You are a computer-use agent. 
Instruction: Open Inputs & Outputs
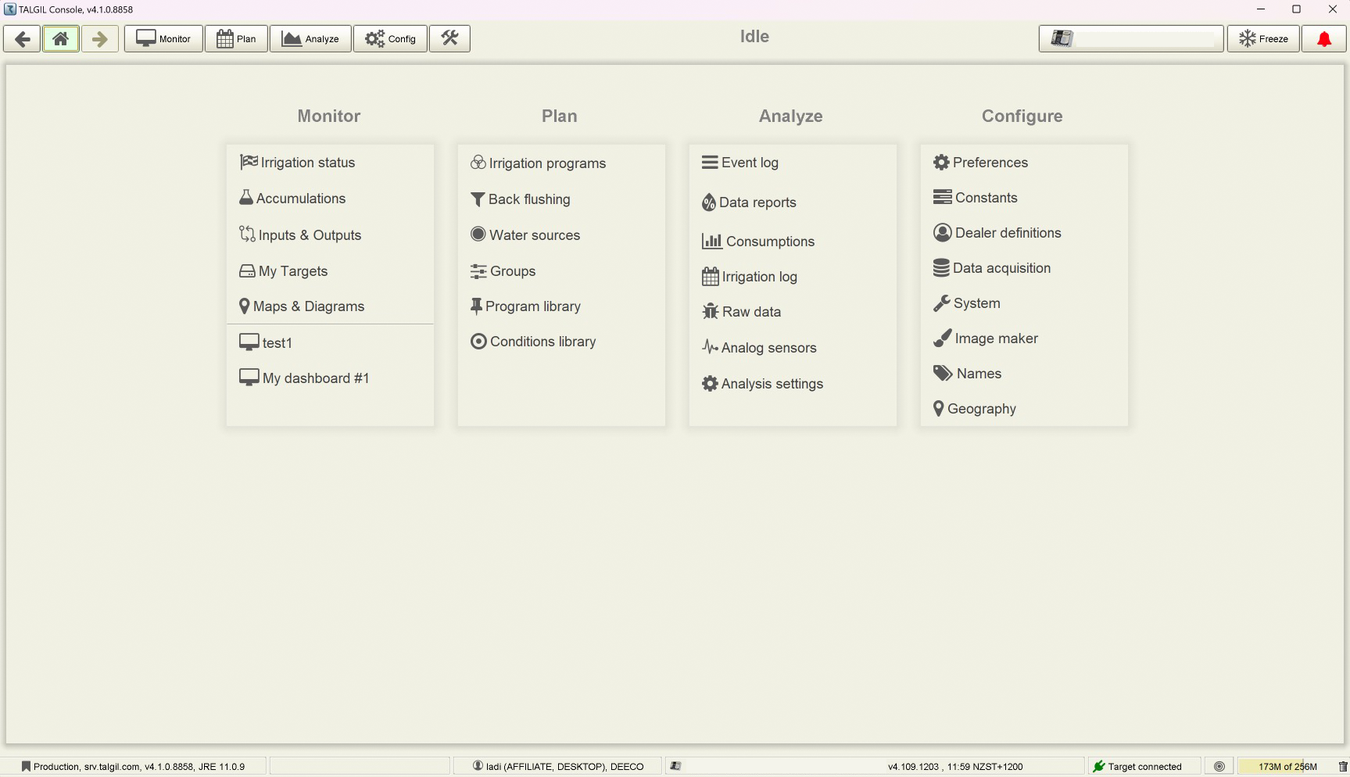point(300,235)
